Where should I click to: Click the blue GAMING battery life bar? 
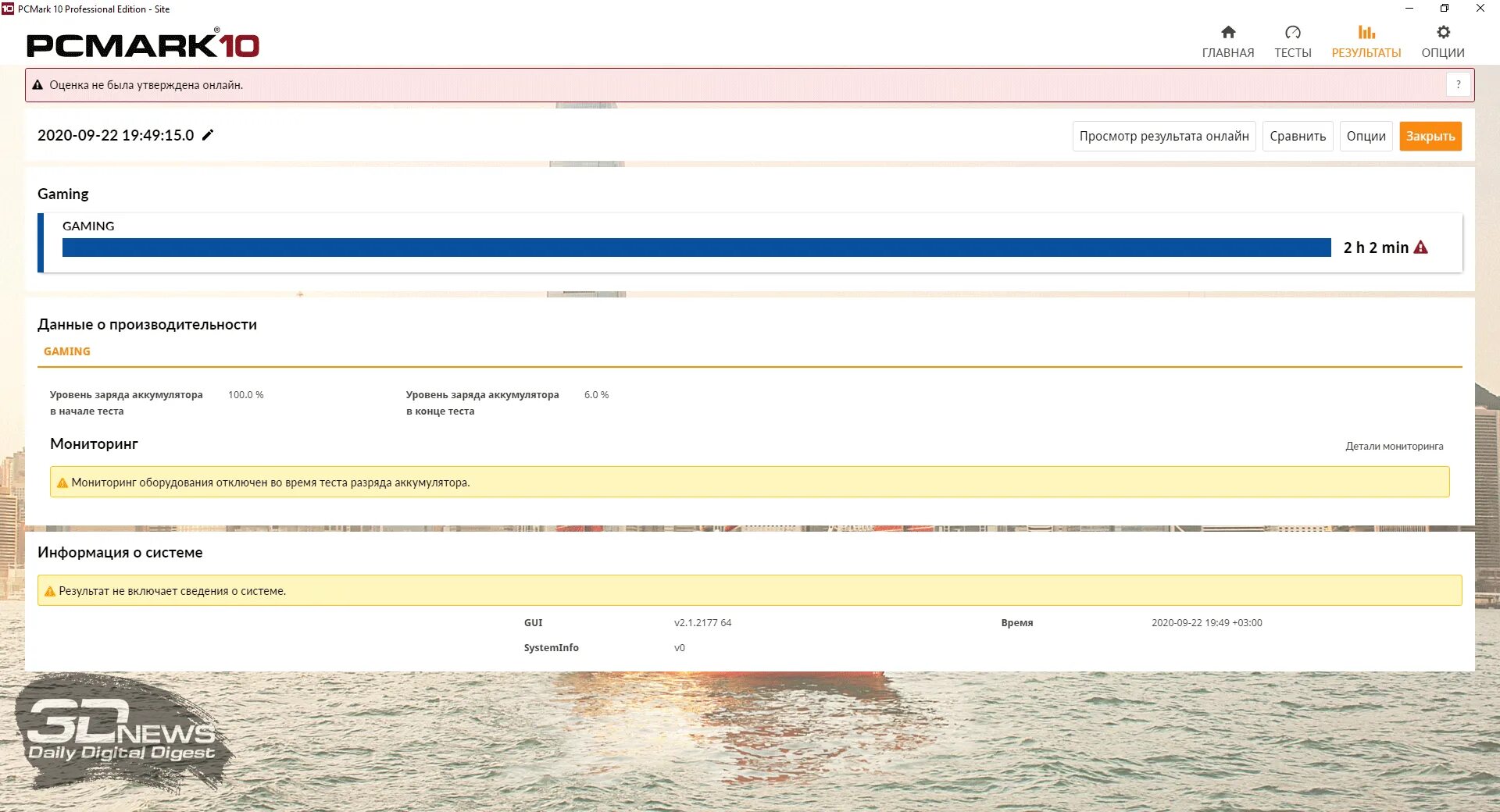coord(697,248)
